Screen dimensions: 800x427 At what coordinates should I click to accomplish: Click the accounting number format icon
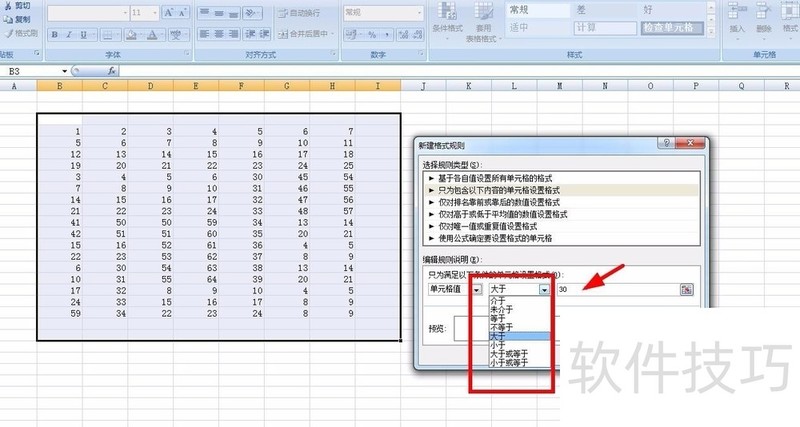[x=351, y=35]
